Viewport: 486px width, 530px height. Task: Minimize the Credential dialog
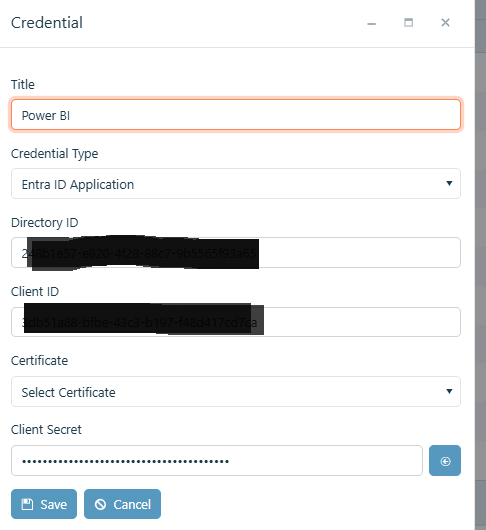click(x=371, y=23)
